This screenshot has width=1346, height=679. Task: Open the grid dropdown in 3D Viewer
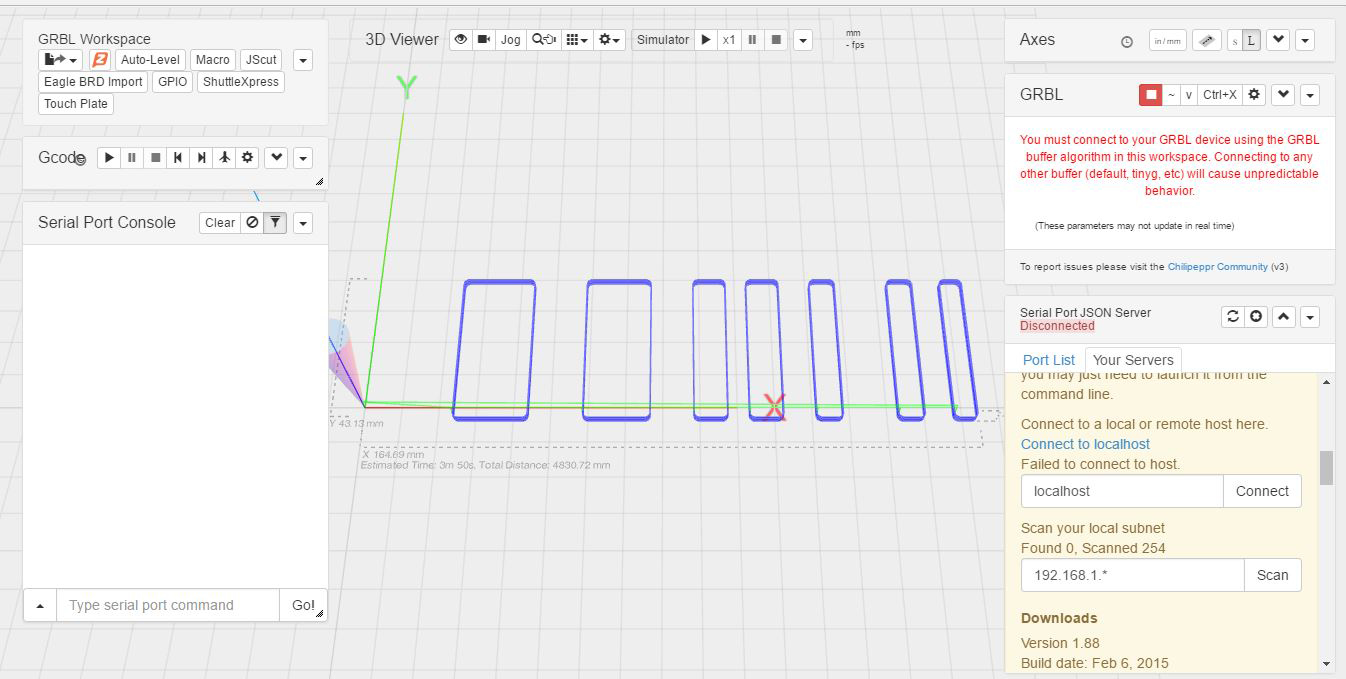(x=576, y=40)
